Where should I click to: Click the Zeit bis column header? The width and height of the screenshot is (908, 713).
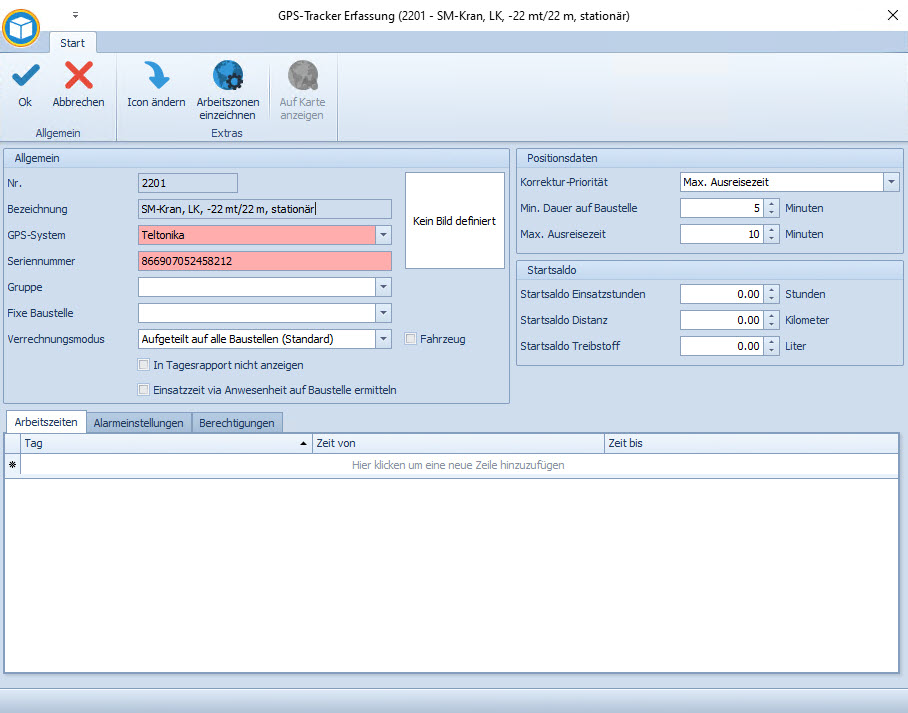[x=751, y=443]
